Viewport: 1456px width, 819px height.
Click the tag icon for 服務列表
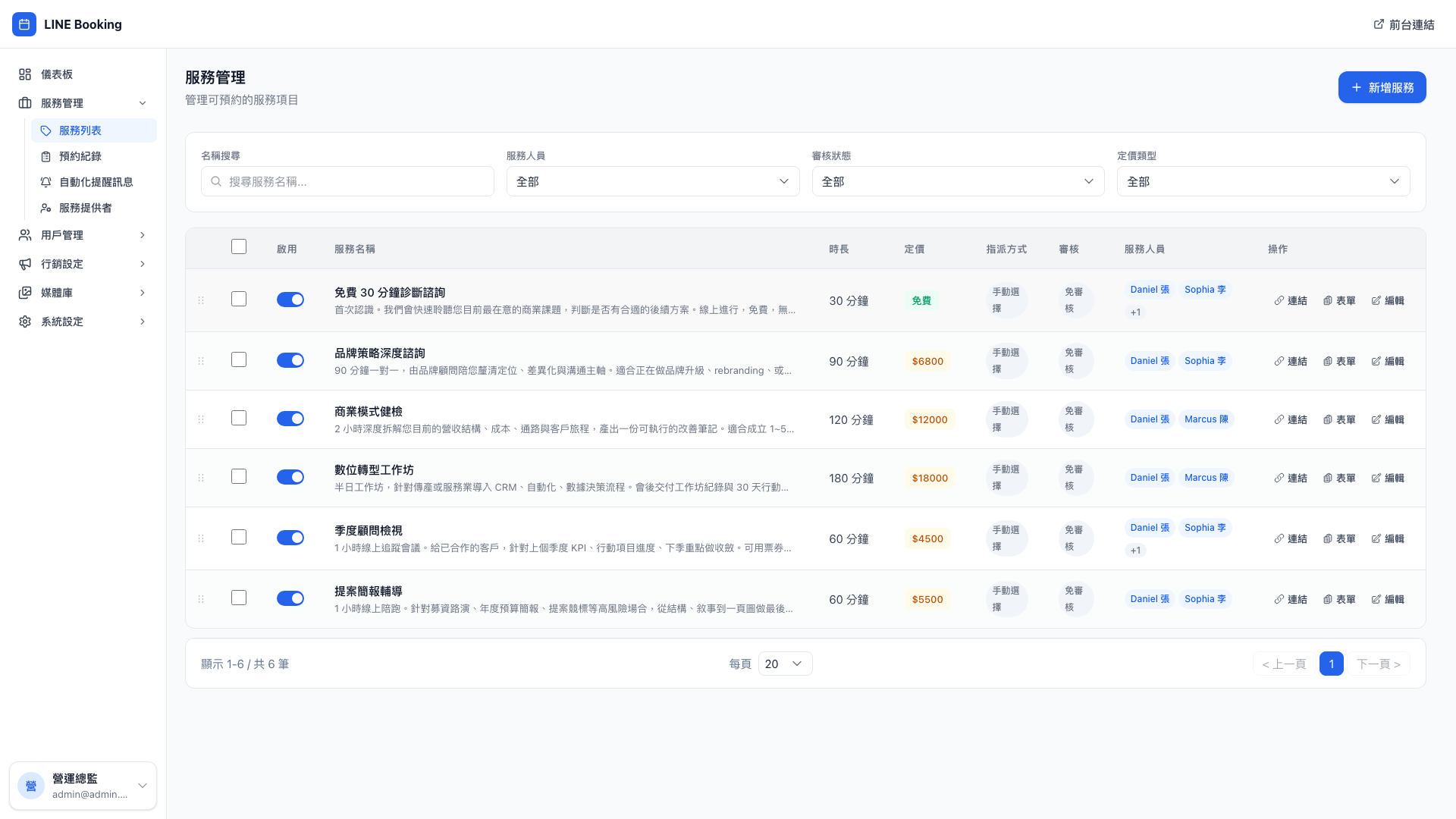(46, 130)
